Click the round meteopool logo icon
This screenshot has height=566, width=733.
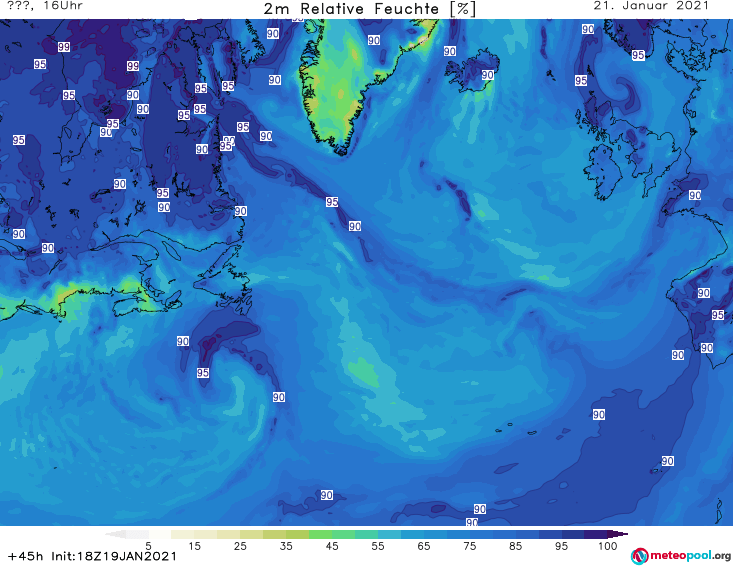[639, 556]
